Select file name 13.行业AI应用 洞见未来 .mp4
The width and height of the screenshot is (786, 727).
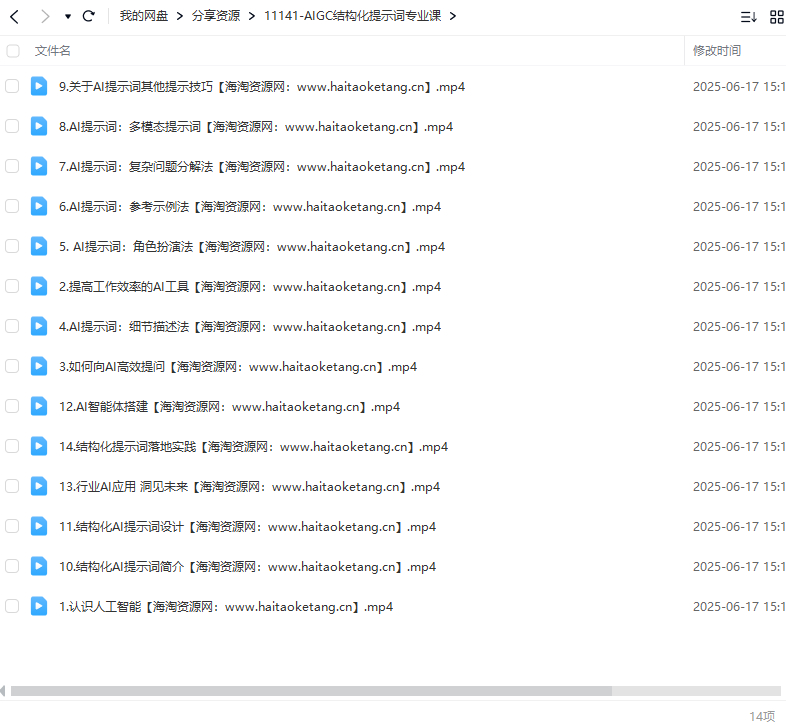pos(249,487)
